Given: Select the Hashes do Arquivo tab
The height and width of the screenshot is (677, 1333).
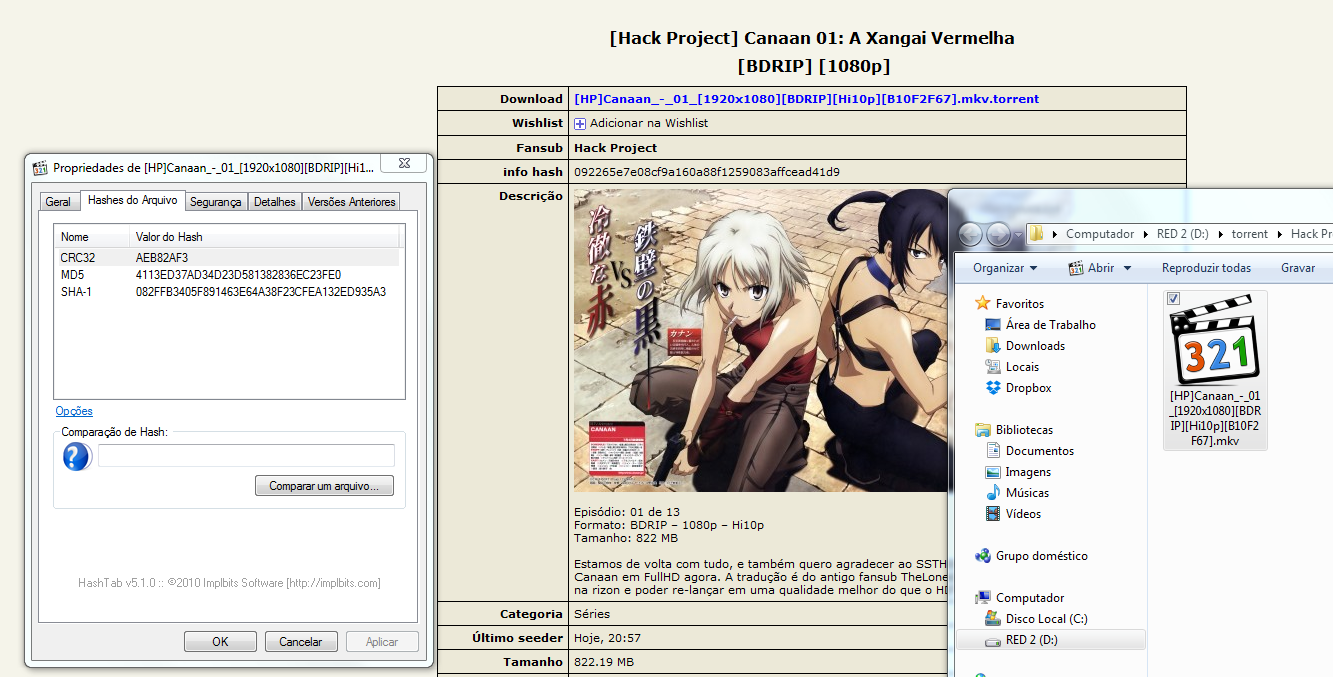Looking at the screenshot, I should 133,200.
